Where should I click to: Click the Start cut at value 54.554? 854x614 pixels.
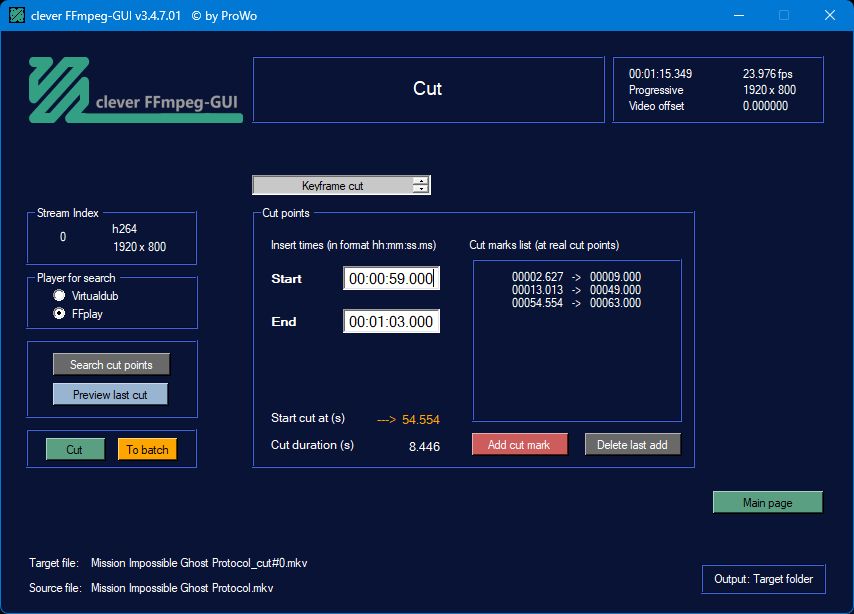(420, 420)
